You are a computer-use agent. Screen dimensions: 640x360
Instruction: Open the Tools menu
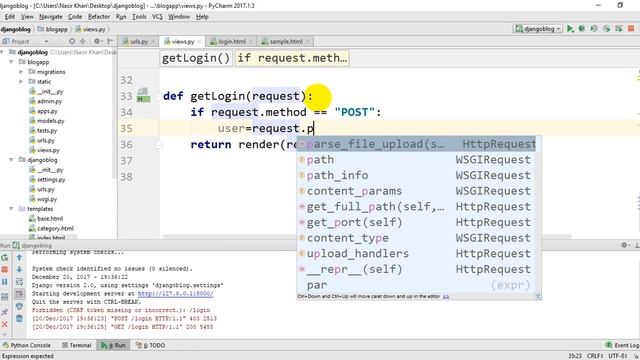139,17
